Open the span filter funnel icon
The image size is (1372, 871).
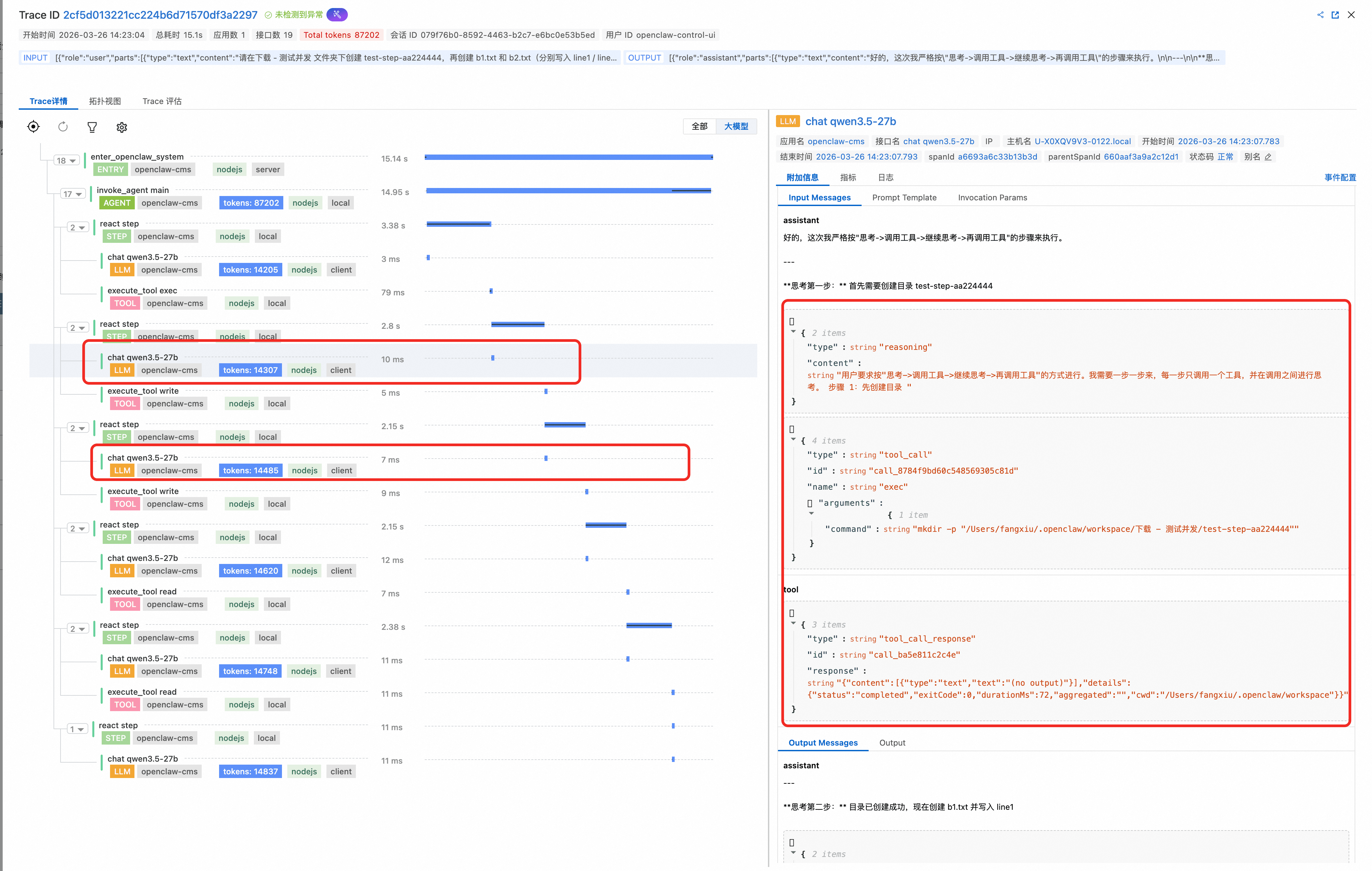click(x=92, y=127)
